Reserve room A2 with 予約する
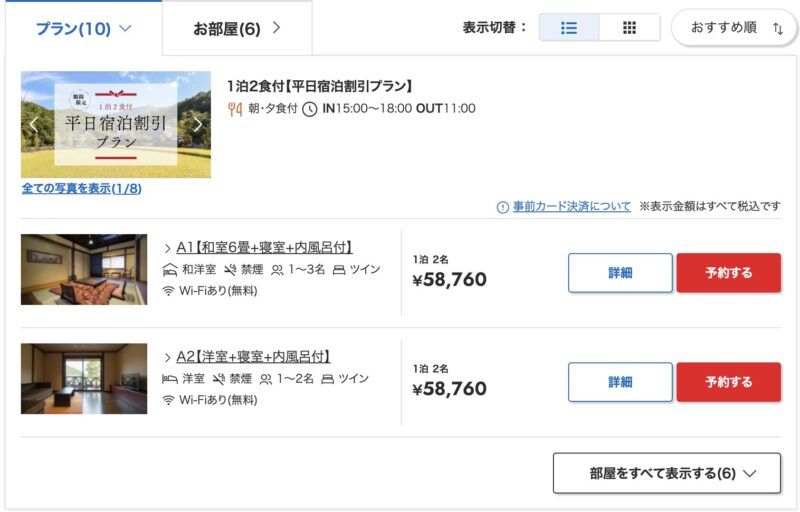The width and height of the screenshot is (800, 512). pyautogui.click(x=728, y=382)
